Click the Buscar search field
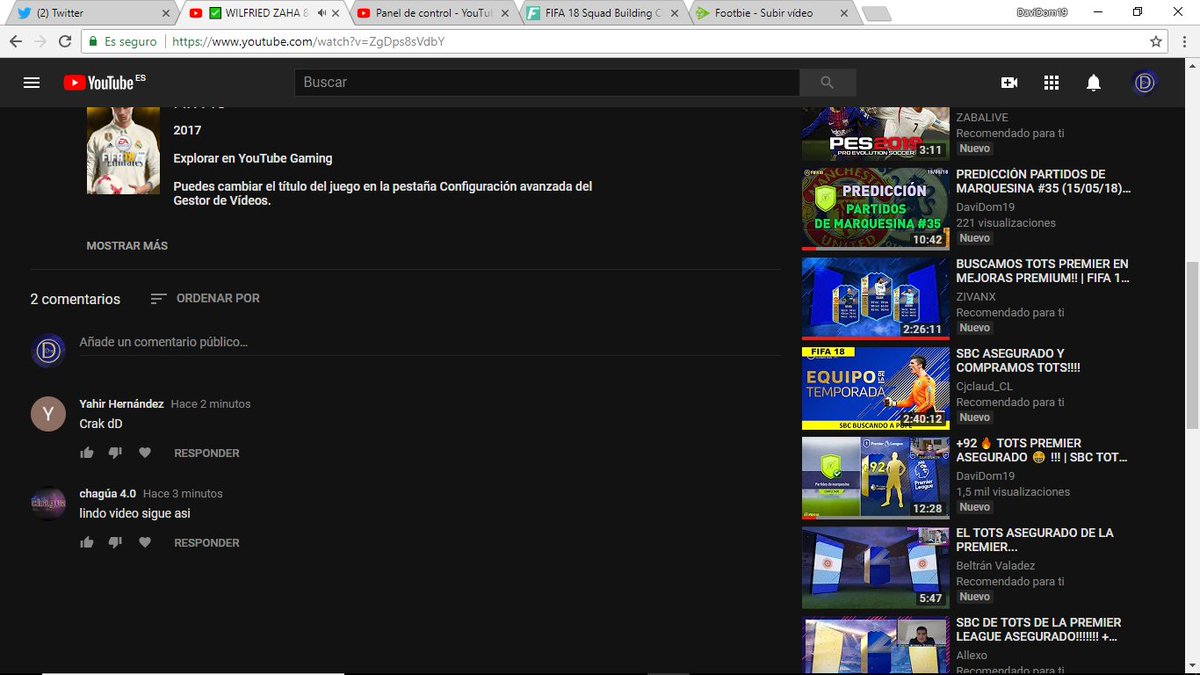1200x675 pixels. tap(547, 83)
